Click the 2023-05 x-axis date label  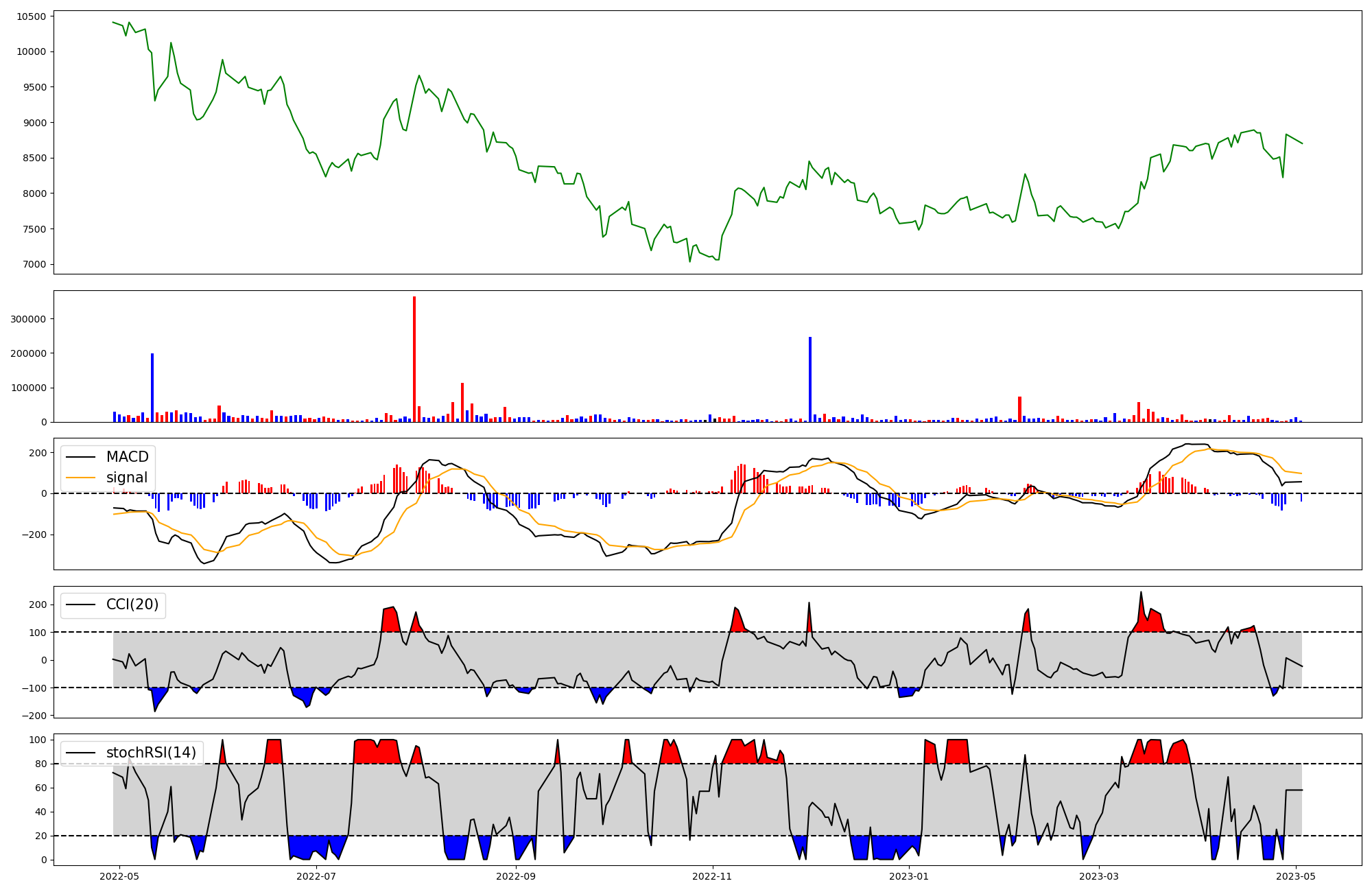1296,876
